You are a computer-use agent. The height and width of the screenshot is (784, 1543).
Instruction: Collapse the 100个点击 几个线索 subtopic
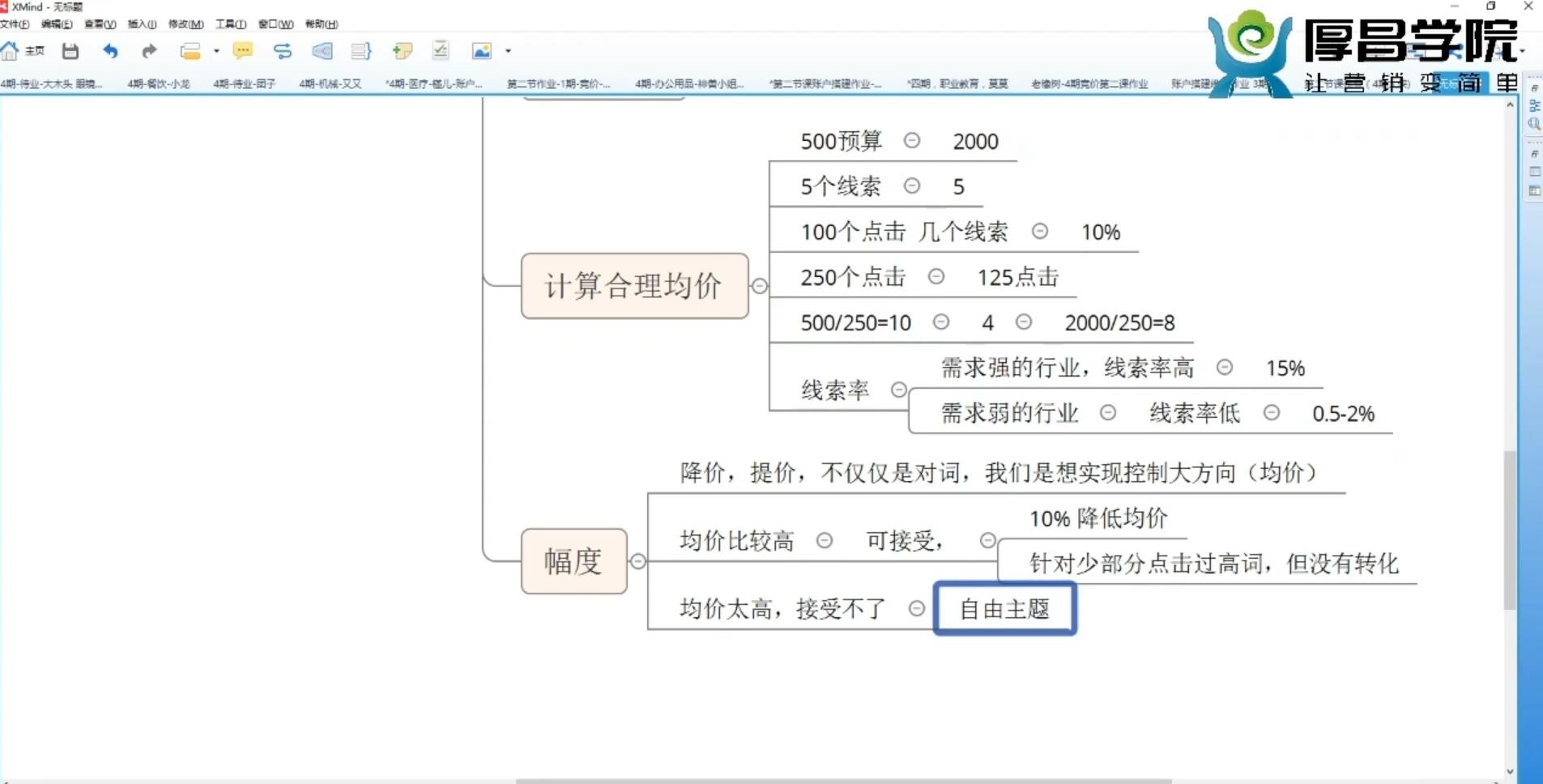click(x=1040, y=231)
